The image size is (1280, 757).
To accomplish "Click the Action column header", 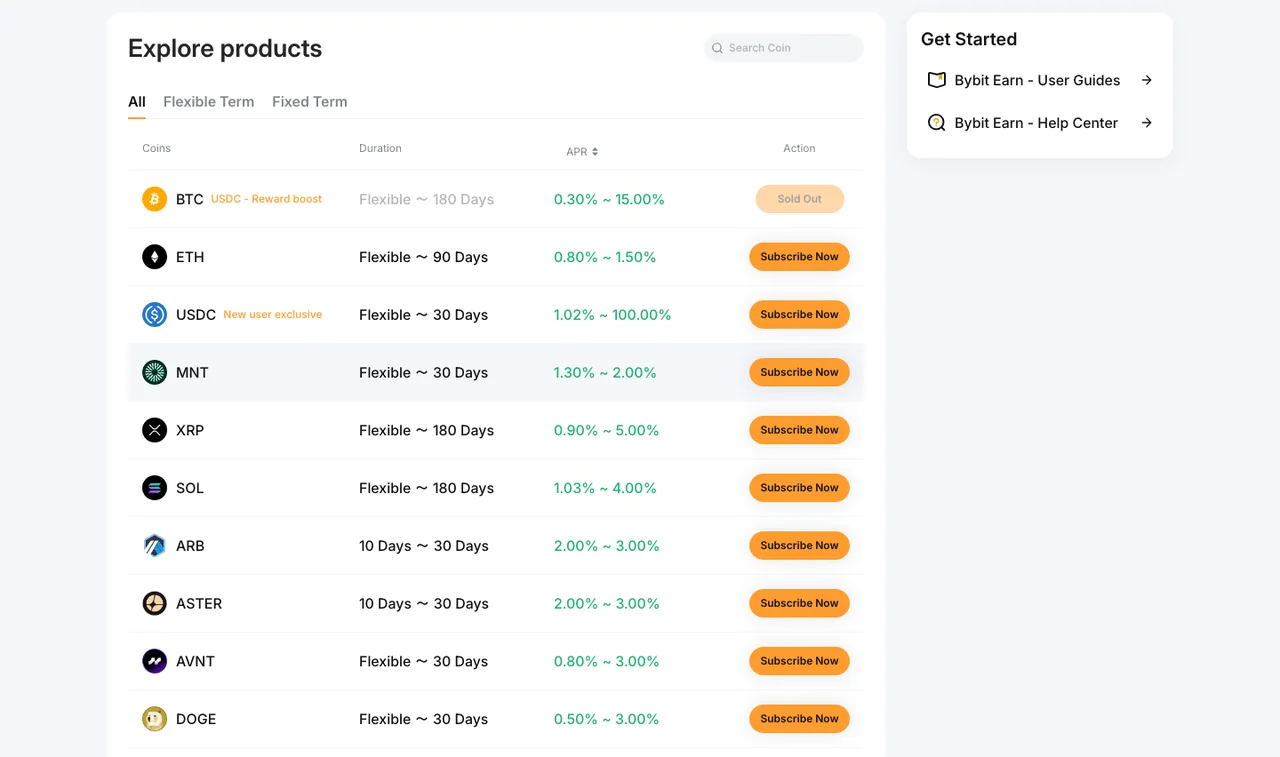I will (x=799, y=148).
